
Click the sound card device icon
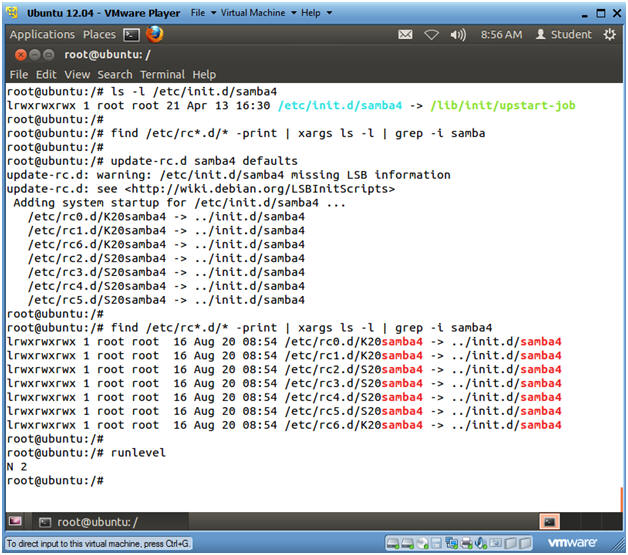[x=480, y=543]
